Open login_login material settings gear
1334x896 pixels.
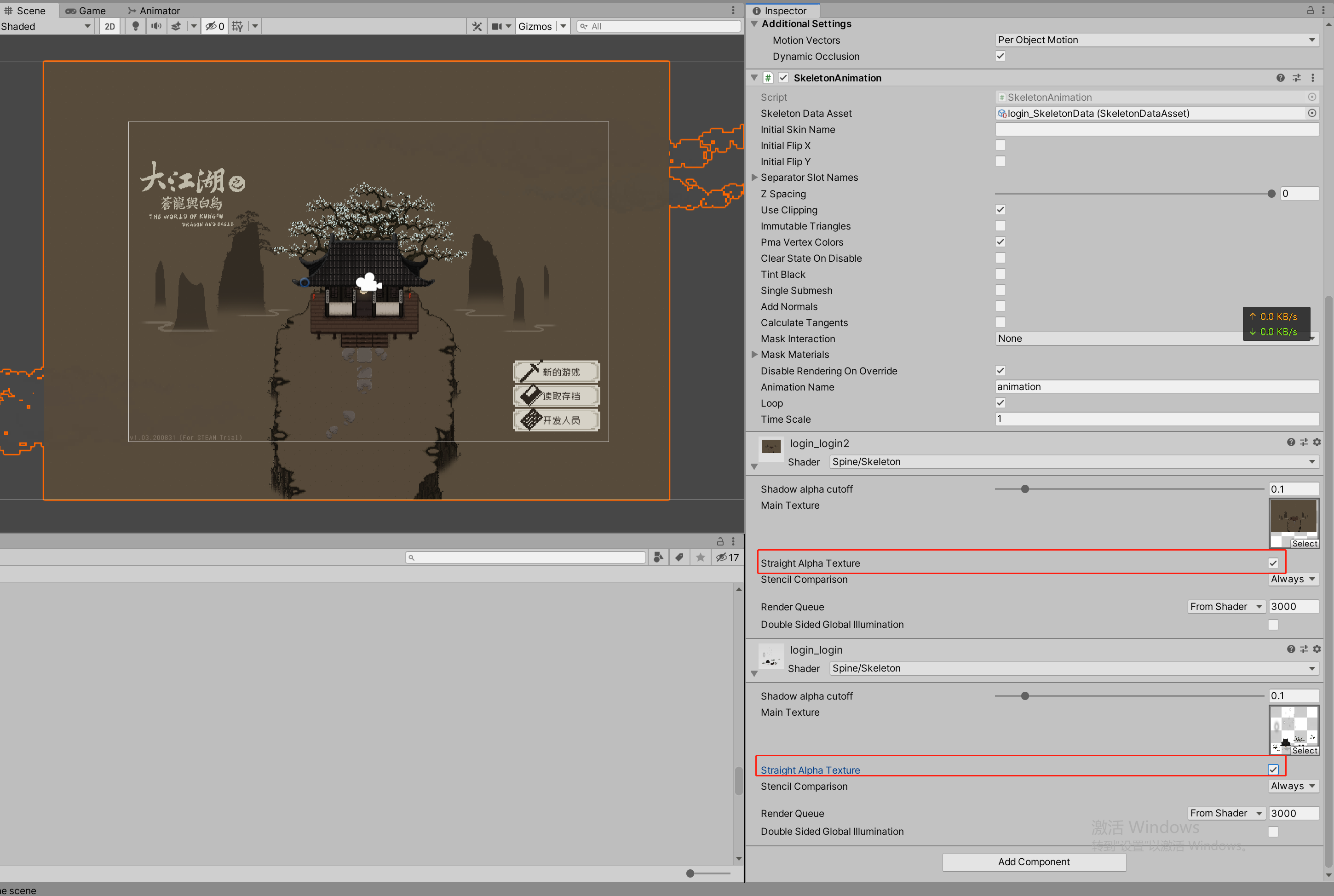(x=1317, y=649)
